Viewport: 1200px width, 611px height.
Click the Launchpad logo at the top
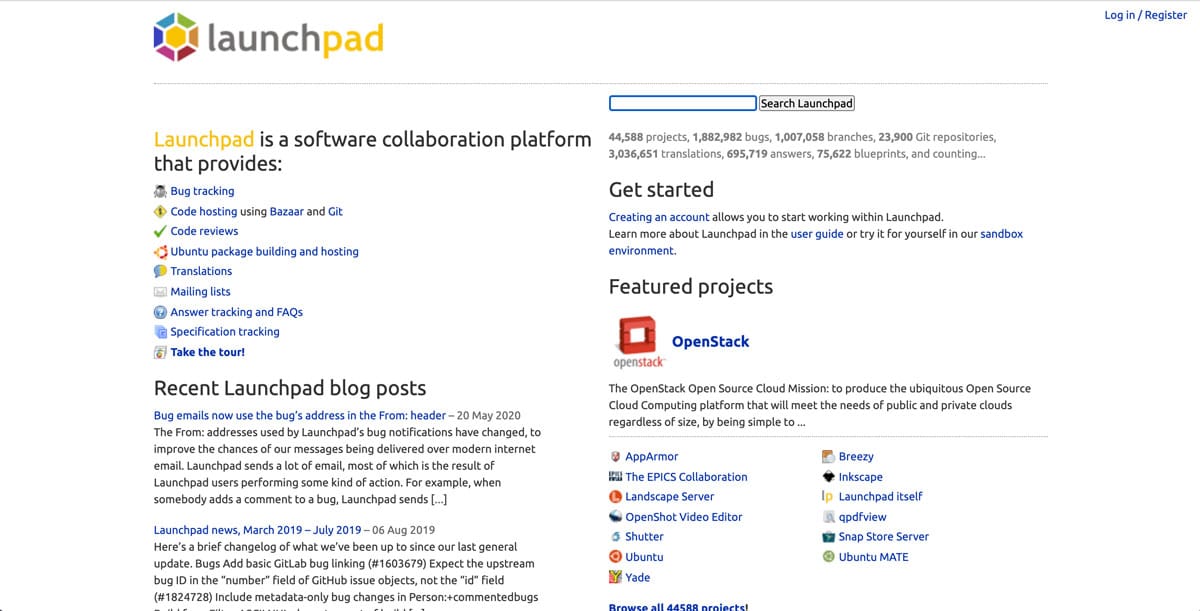pyautogui.click(x=268, y=38)
